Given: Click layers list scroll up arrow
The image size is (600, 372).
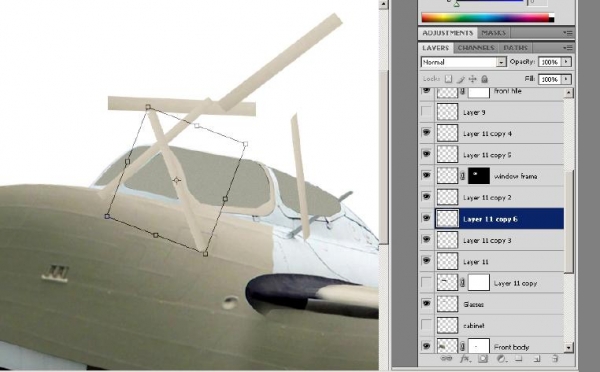Looking at the screenshot, I should point(569,93).
